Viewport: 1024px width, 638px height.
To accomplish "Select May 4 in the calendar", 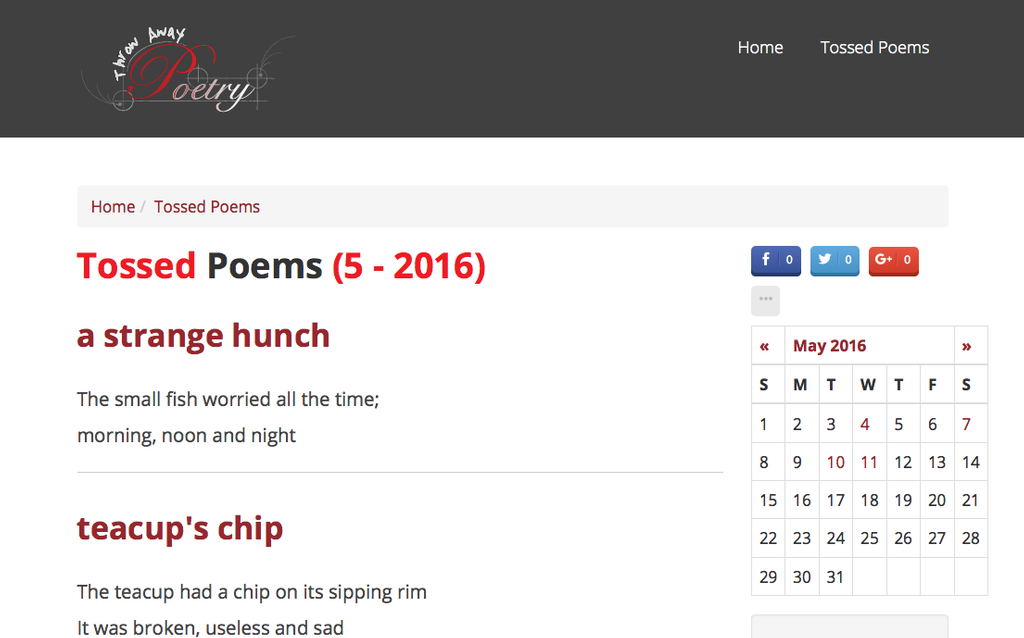I will click(865, 424).
